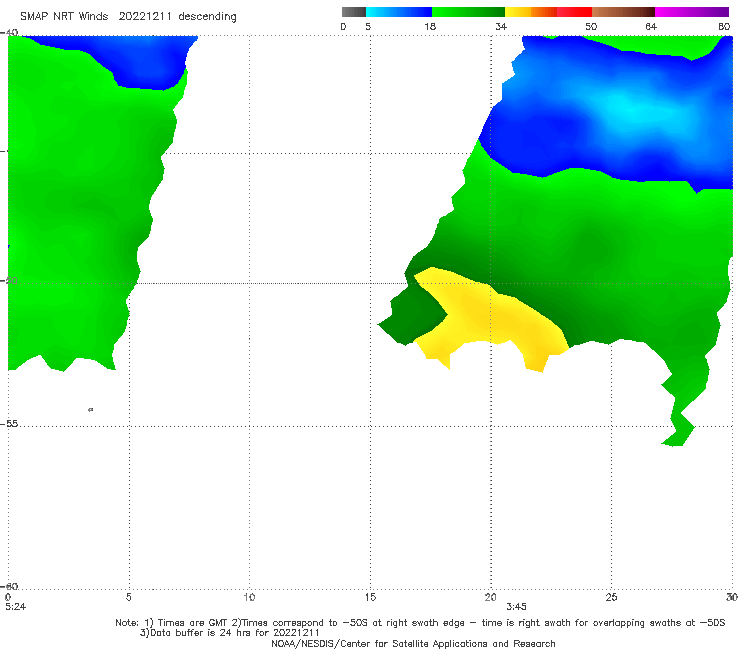Click the longitude axis label '15'
This screenshot has width=740, height=650.
pos(370,597)
